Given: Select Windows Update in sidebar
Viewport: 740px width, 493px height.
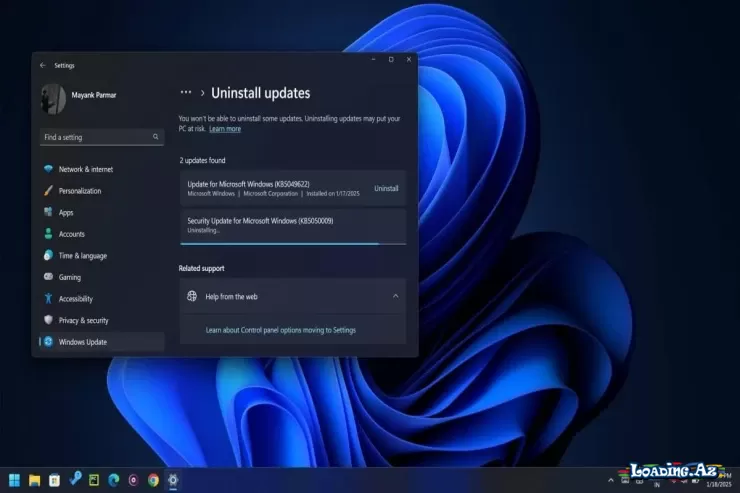Looking at the screenshot, I should click(102, 342).
